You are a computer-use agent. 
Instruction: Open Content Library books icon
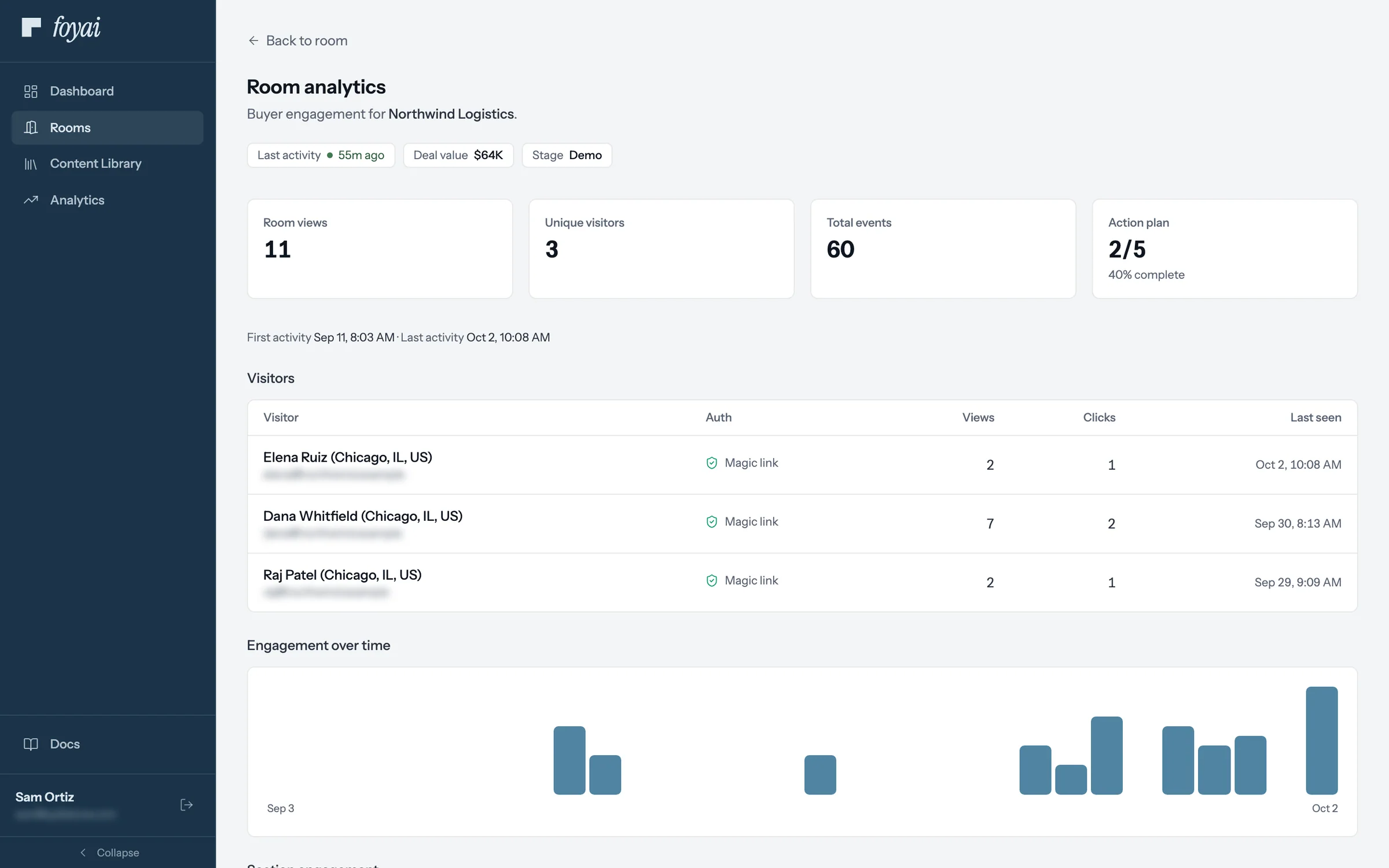pos(31,164)
